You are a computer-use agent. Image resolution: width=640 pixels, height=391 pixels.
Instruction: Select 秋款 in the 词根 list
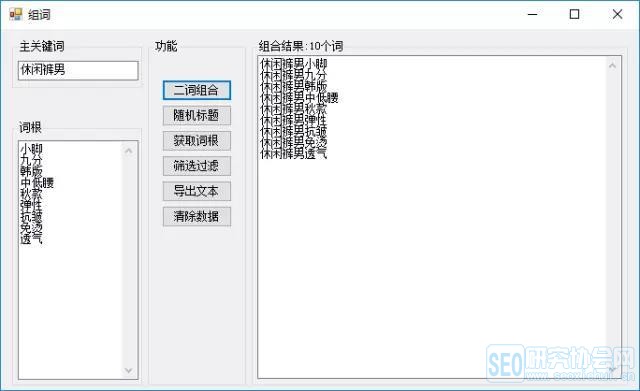click(x=31, y=193)
